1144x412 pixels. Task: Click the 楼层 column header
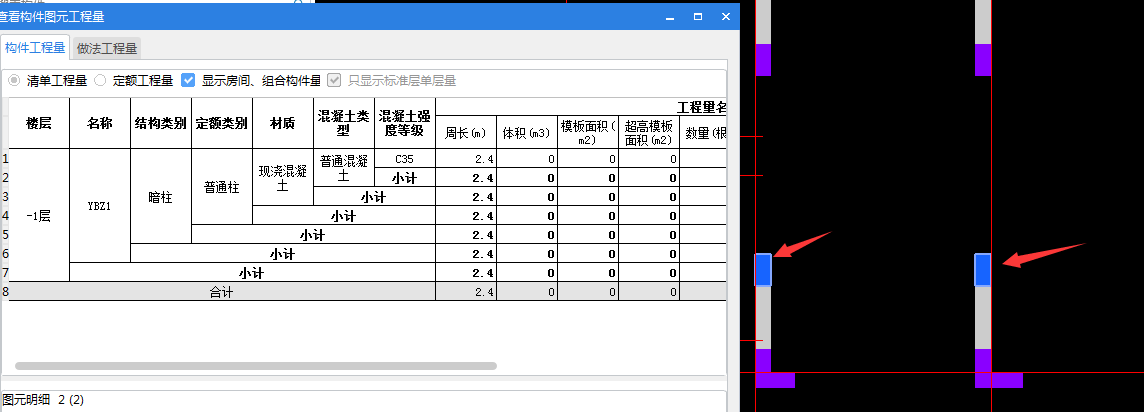coord(39,123)
